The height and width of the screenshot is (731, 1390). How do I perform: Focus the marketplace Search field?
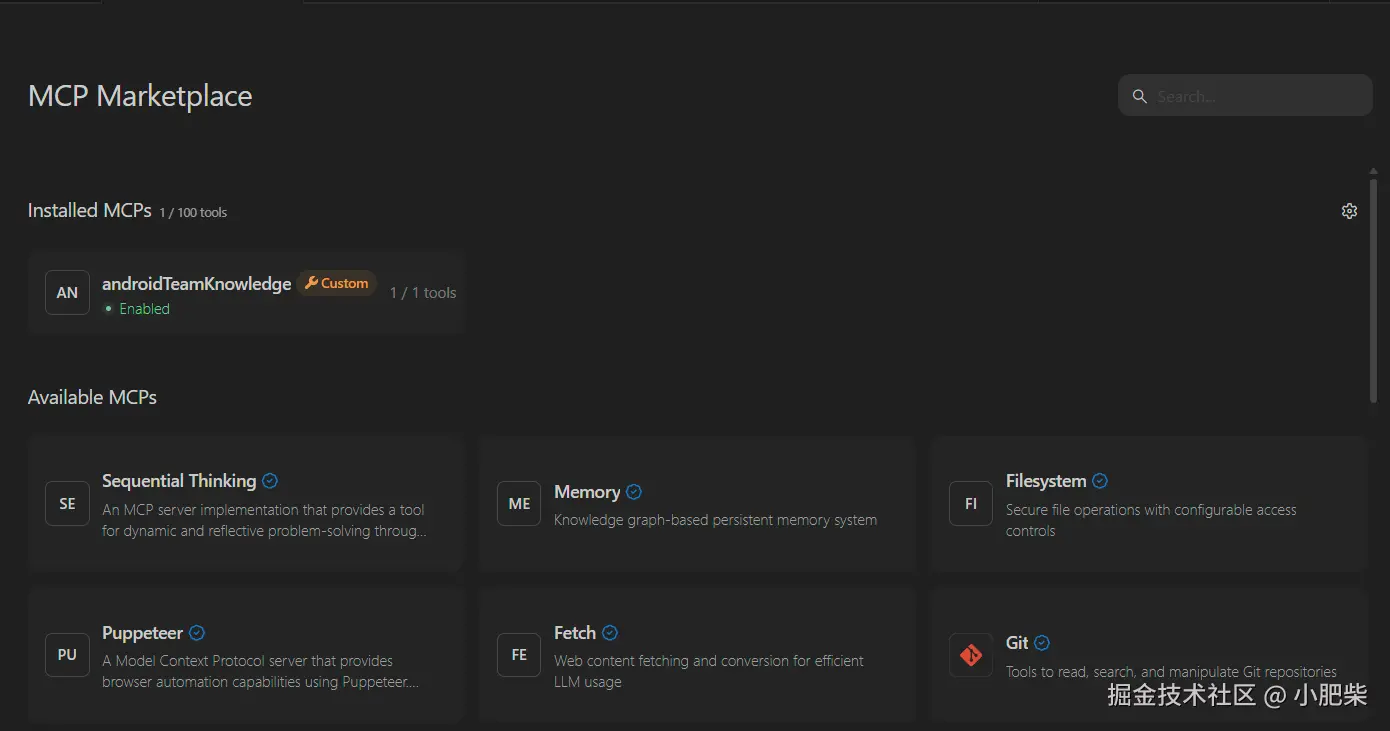pos(1245,96)
